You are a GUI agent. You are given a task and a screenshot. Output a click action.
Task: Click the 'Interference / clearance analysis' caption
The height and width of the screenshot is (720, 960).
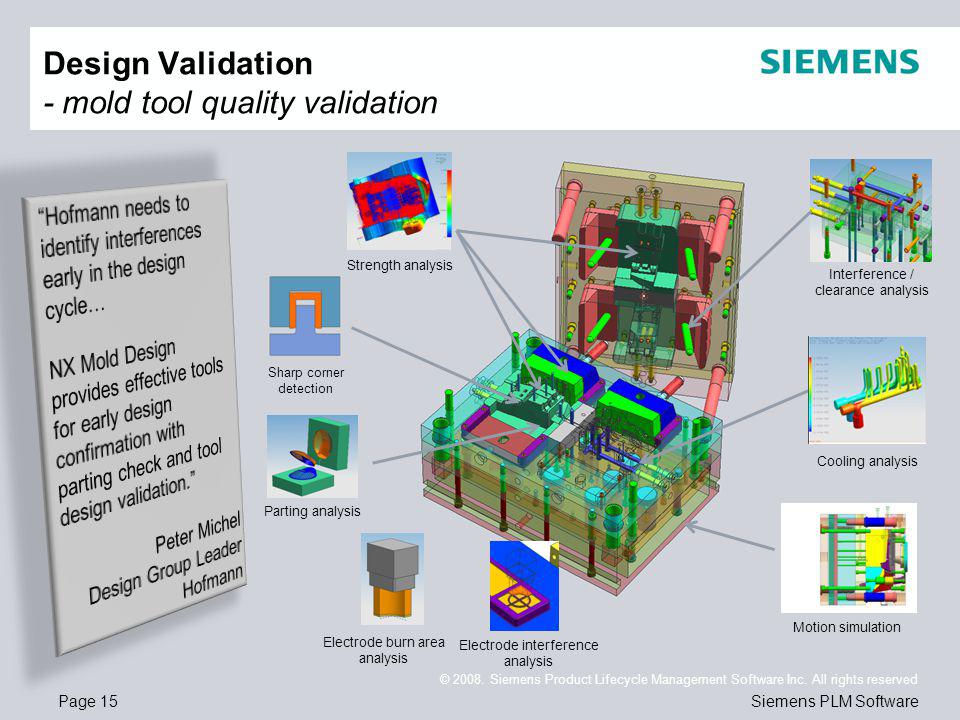click(871, 282)
